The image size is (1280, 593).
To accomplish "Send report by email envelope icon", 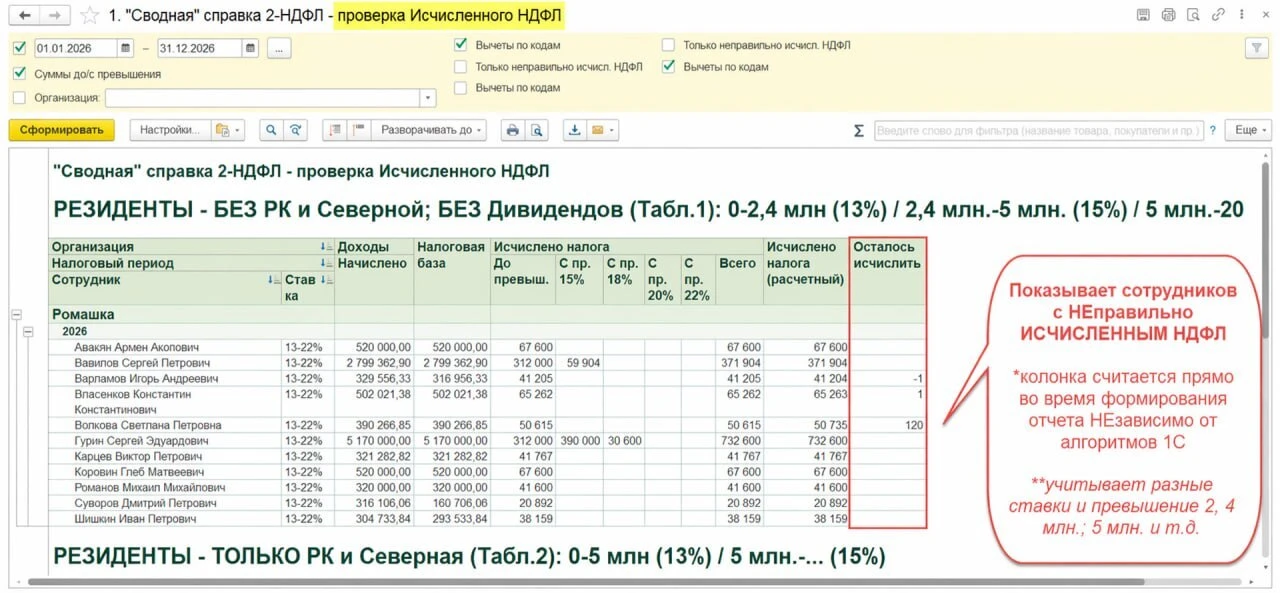I will 598,130.
